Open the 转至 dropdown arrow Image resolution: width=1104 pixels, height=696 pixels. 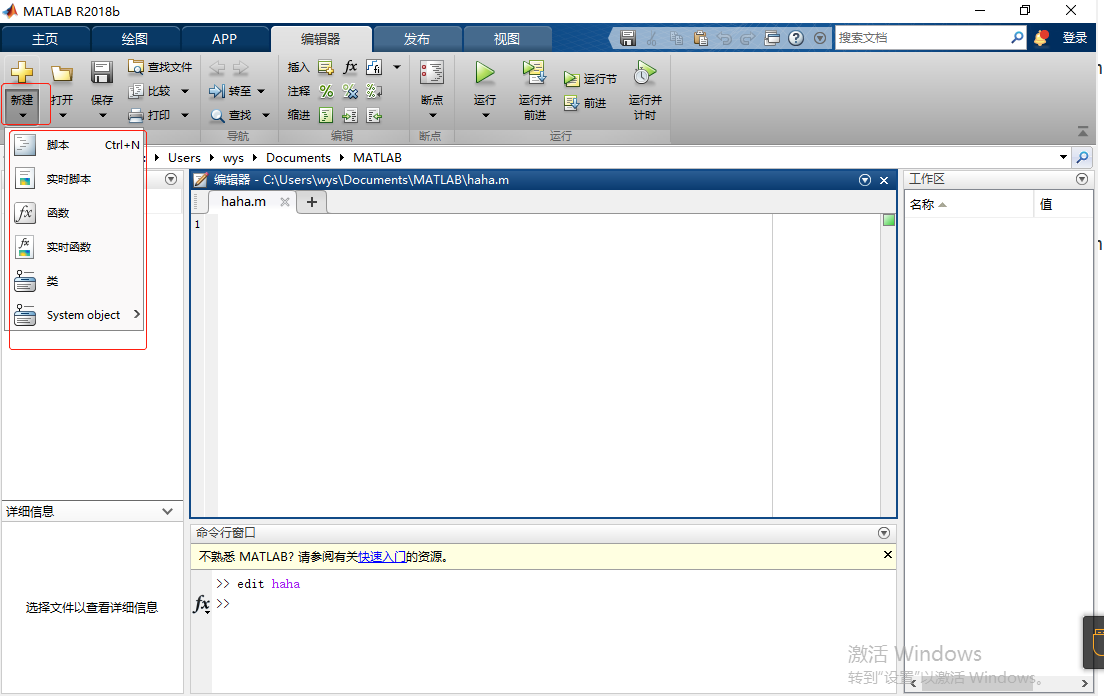tap(261, 91)
